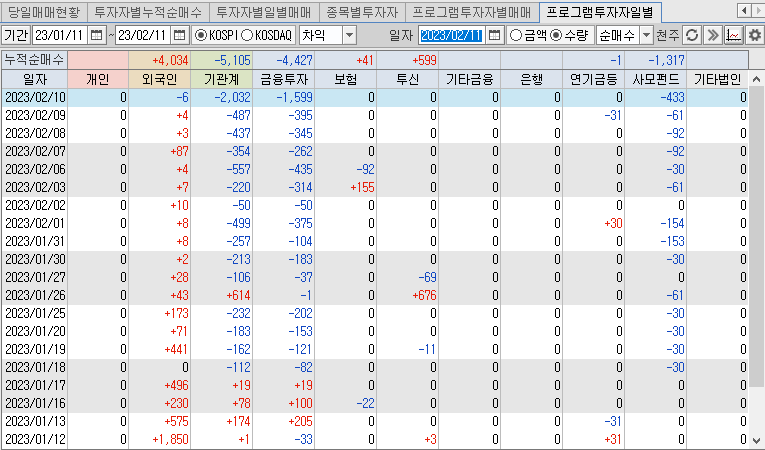765x450 pixels.
Task: Click the double-arrow next icon
Action: (x=712, y=35)
